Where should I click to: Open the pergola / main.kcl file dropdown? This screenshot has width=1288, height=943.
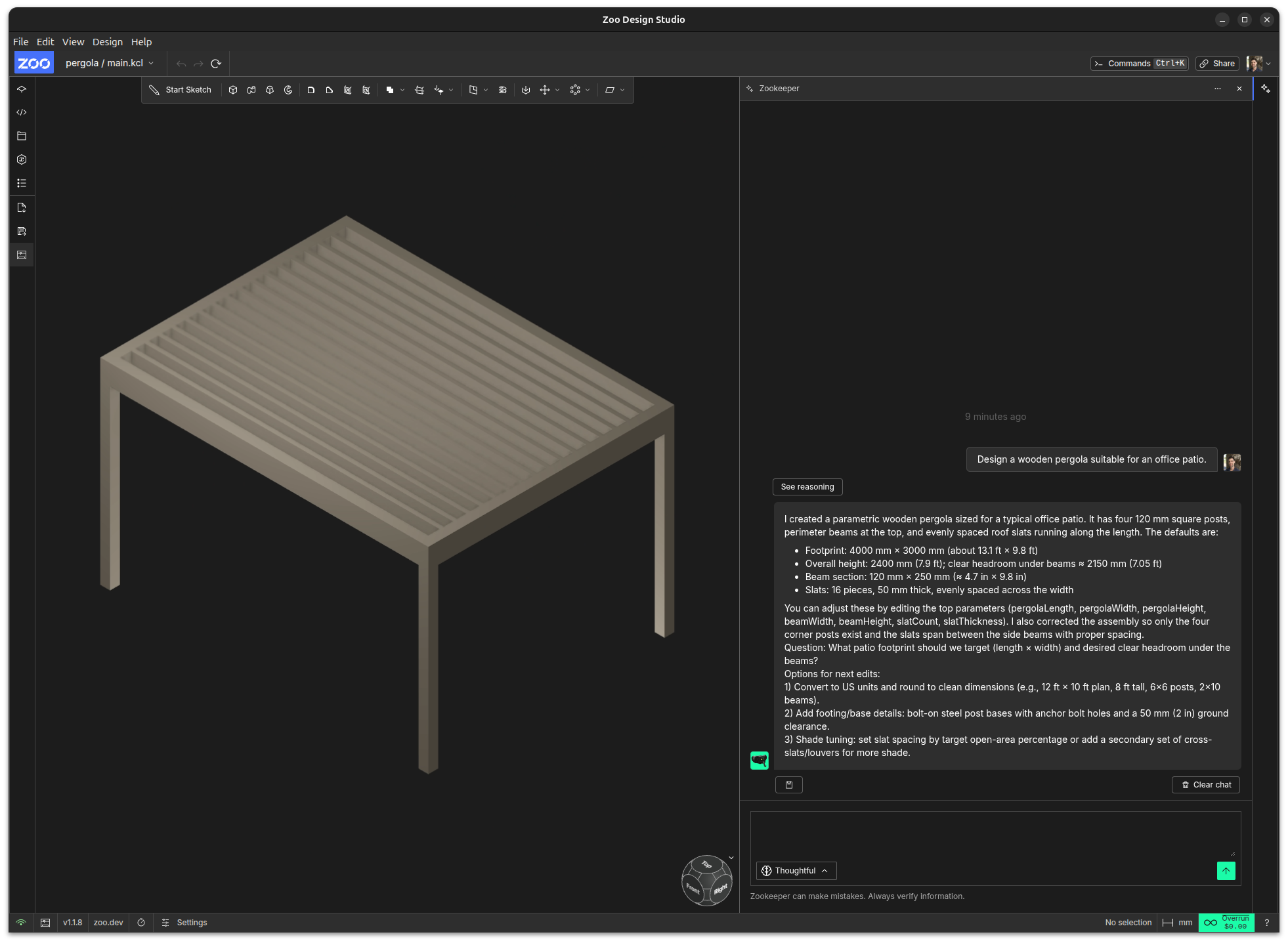pyautogui.click(x=110, y=63)
